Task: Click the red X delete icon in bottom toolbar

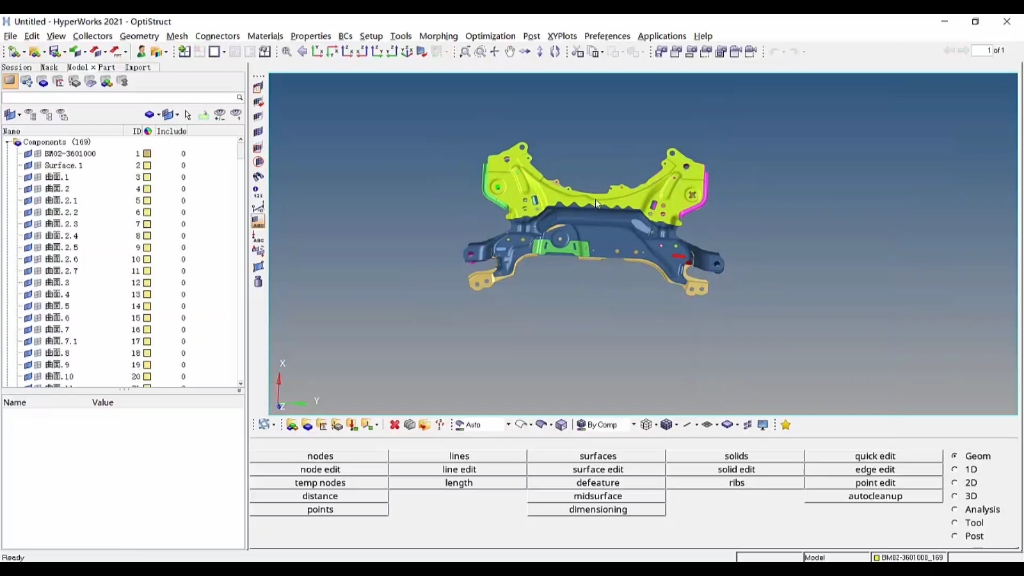Action: pyautogui.click(x=394, y=425)
